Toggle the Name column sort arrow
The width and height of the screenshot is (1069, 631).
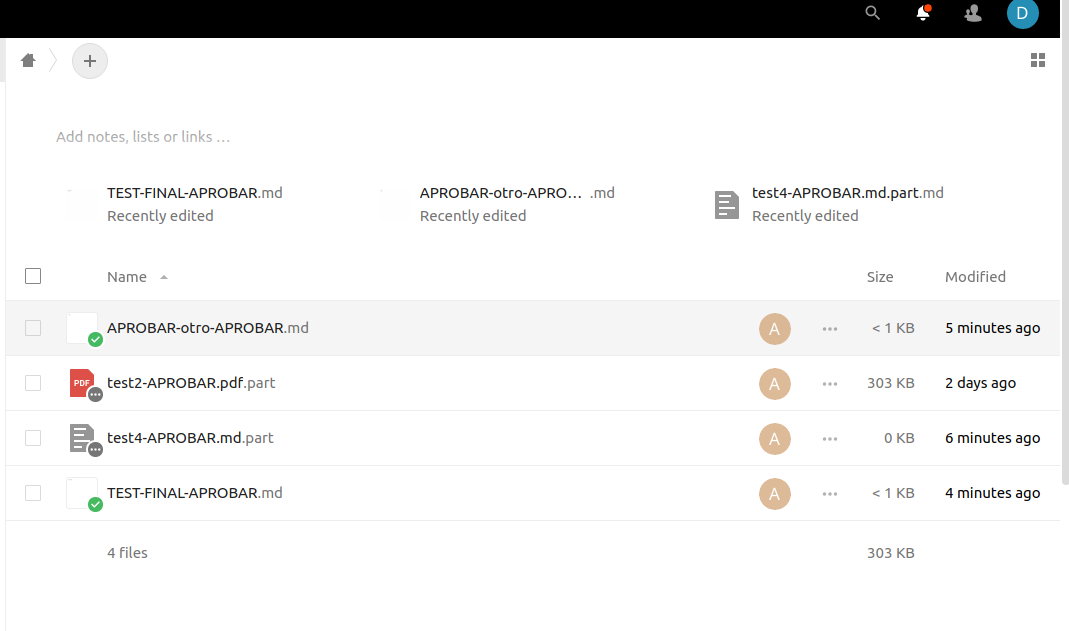tap(163, 277)
